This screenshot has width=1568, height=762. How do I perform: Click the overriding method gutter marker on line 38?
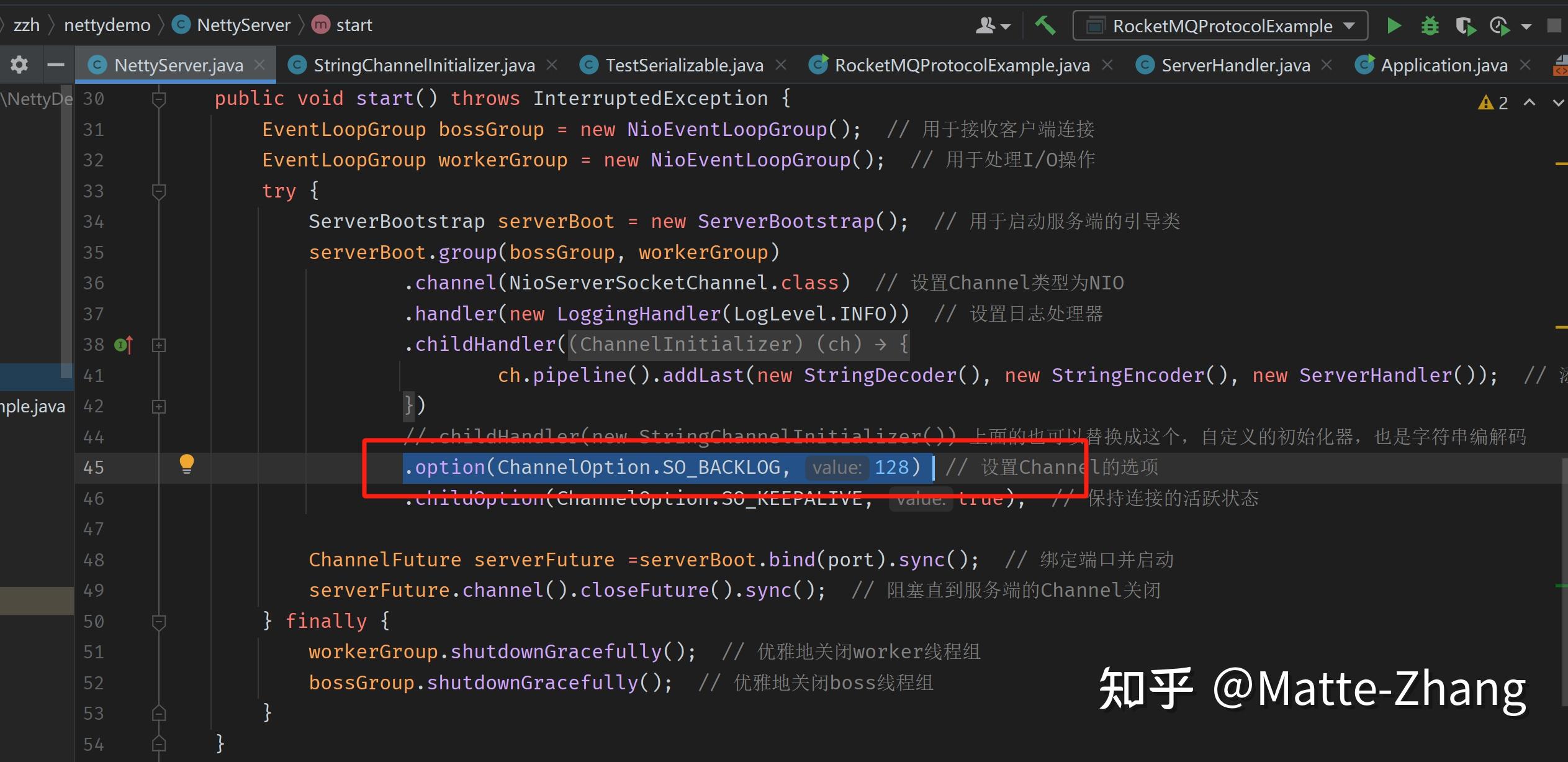click(x=124, y=345)
